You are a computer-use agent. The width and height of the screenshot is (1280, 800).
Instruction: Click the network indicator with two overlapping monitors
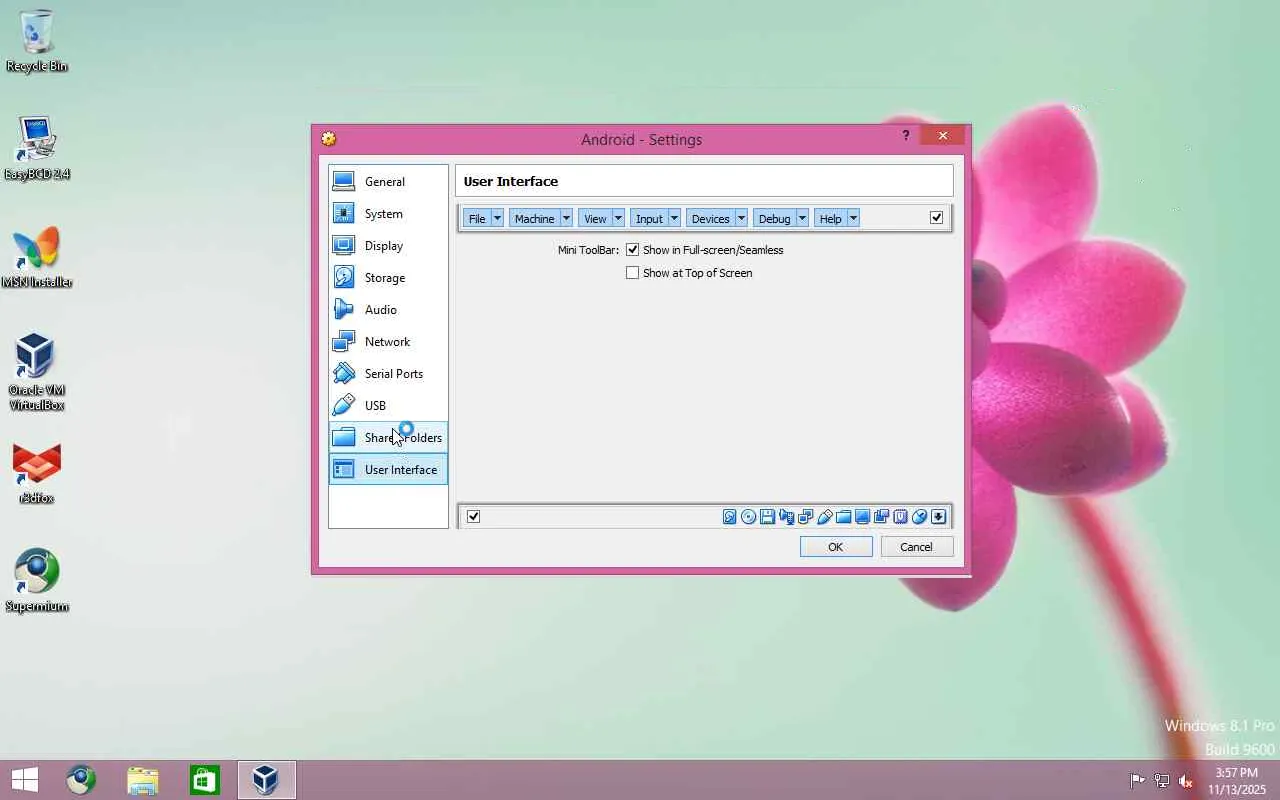(805, 517)
